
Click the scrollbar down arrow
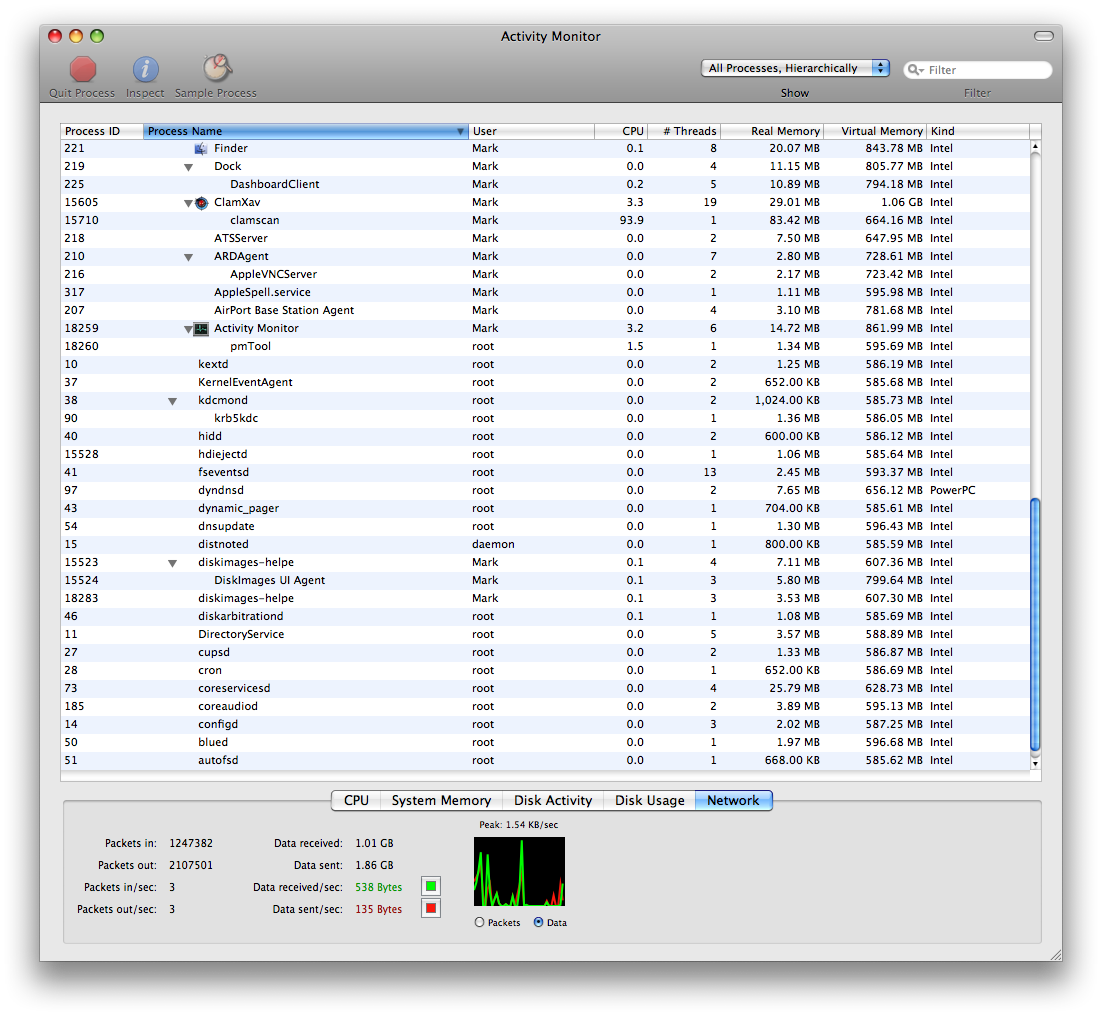click(1035, 764)
